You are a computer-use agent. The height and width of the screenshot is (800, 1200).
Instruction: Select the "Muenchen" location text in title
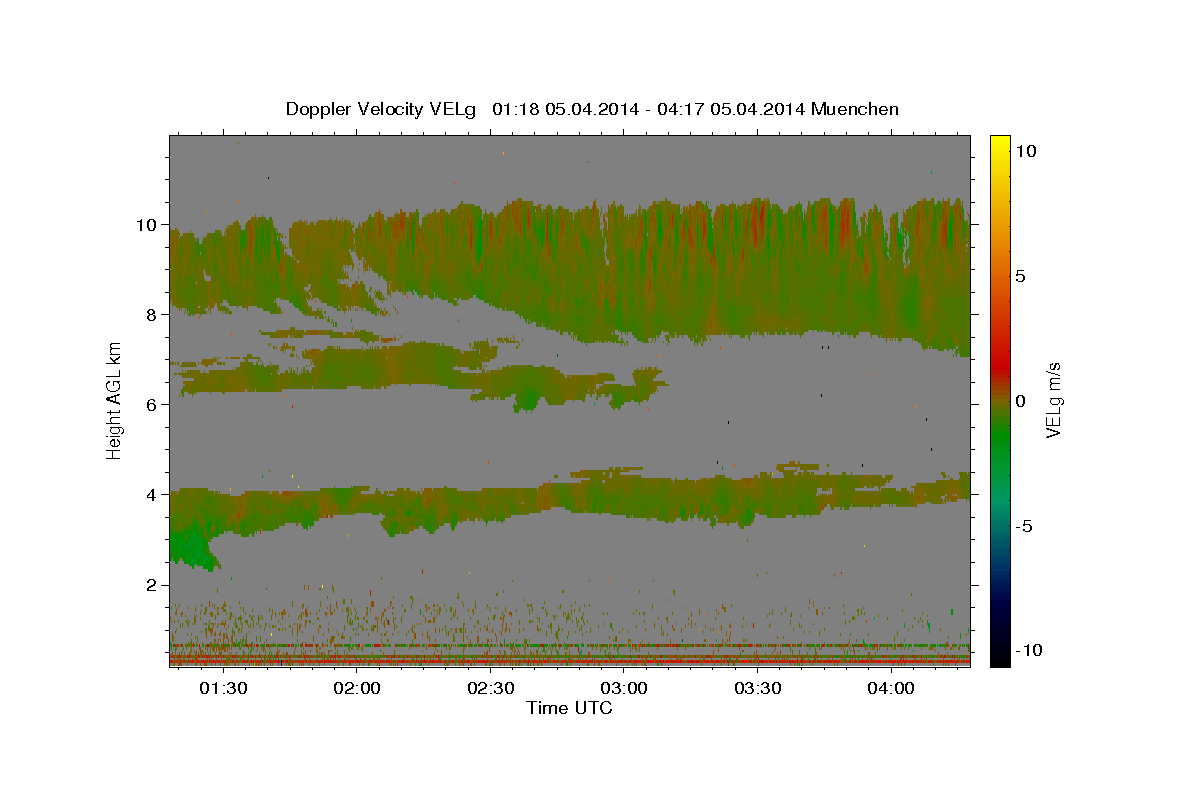click(855, 109)
